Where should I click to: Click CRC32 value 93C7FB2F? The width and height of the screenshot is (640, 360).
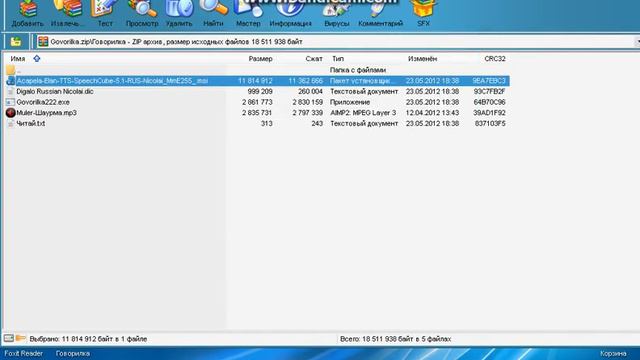489,91
